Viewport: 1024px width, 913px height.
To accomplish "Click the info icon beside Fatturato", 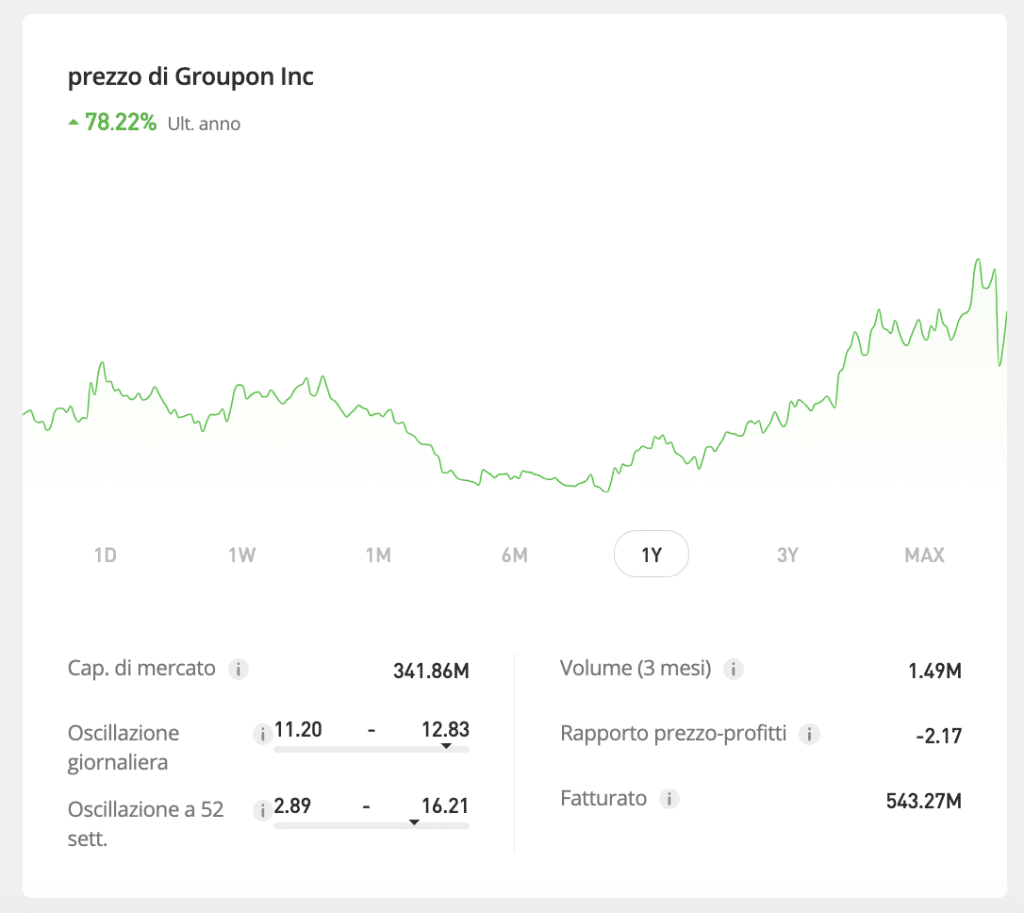I will (x=671, y=799).
